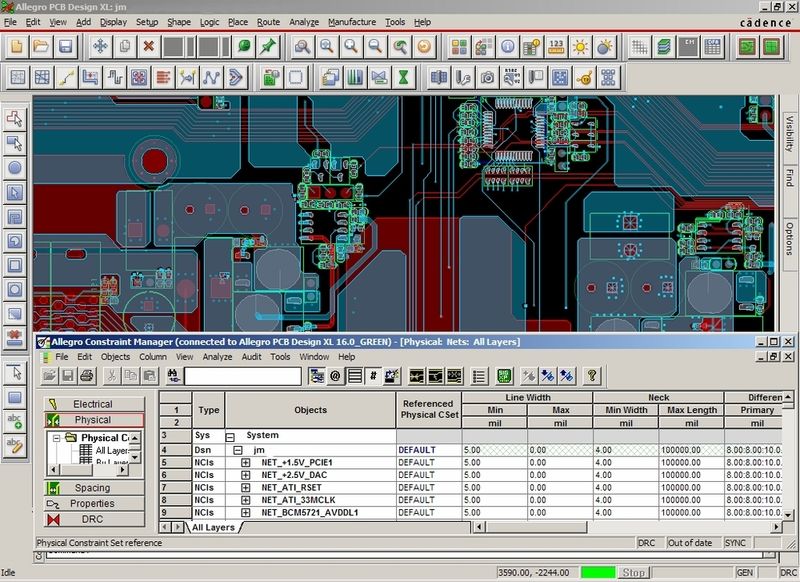Open Show Element with the blue info icon
Screen dimensions: 800x582
pos(507,47)
